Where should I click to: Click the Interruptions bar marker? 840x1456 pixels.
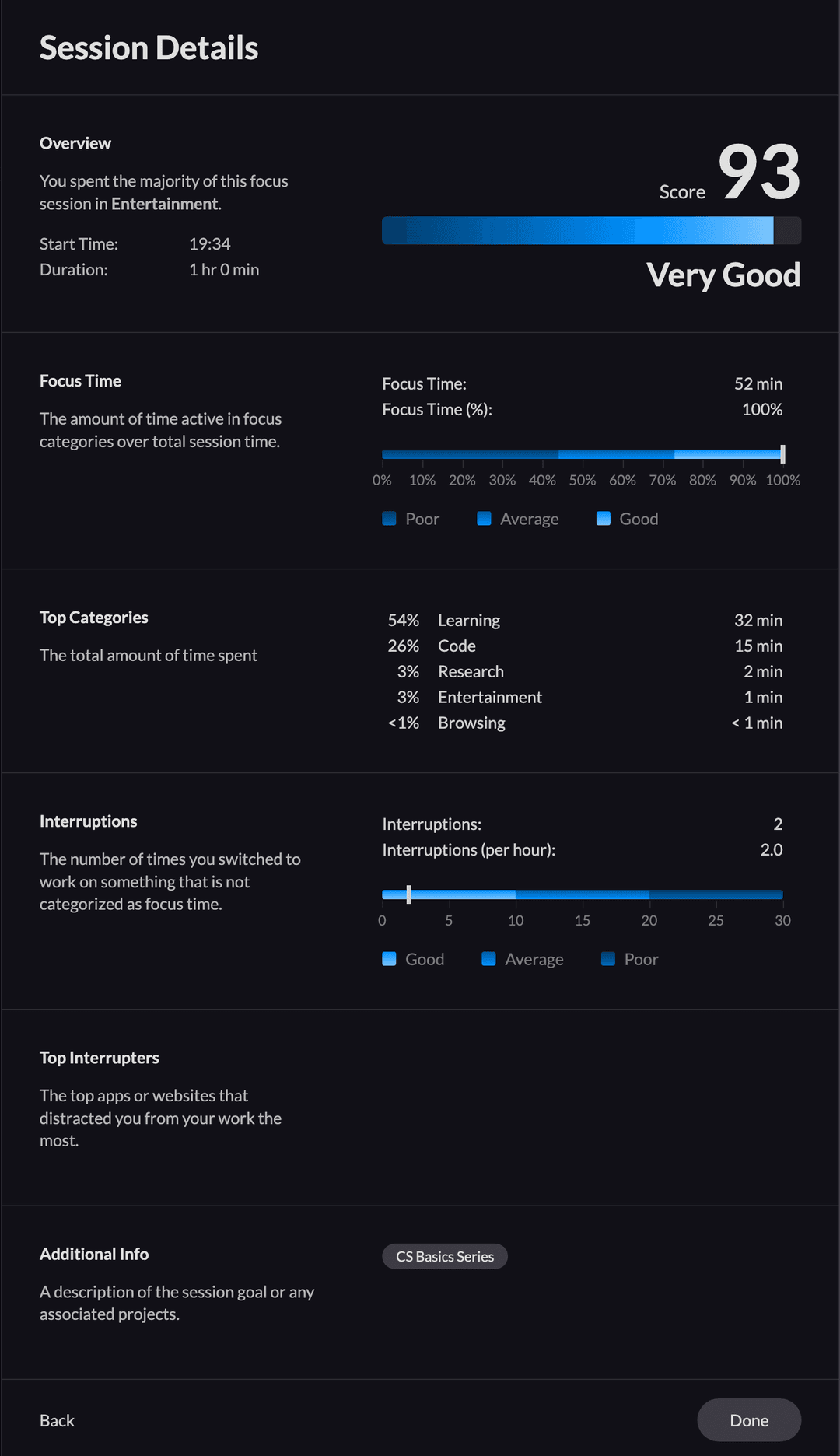click(x=409, y=894)
